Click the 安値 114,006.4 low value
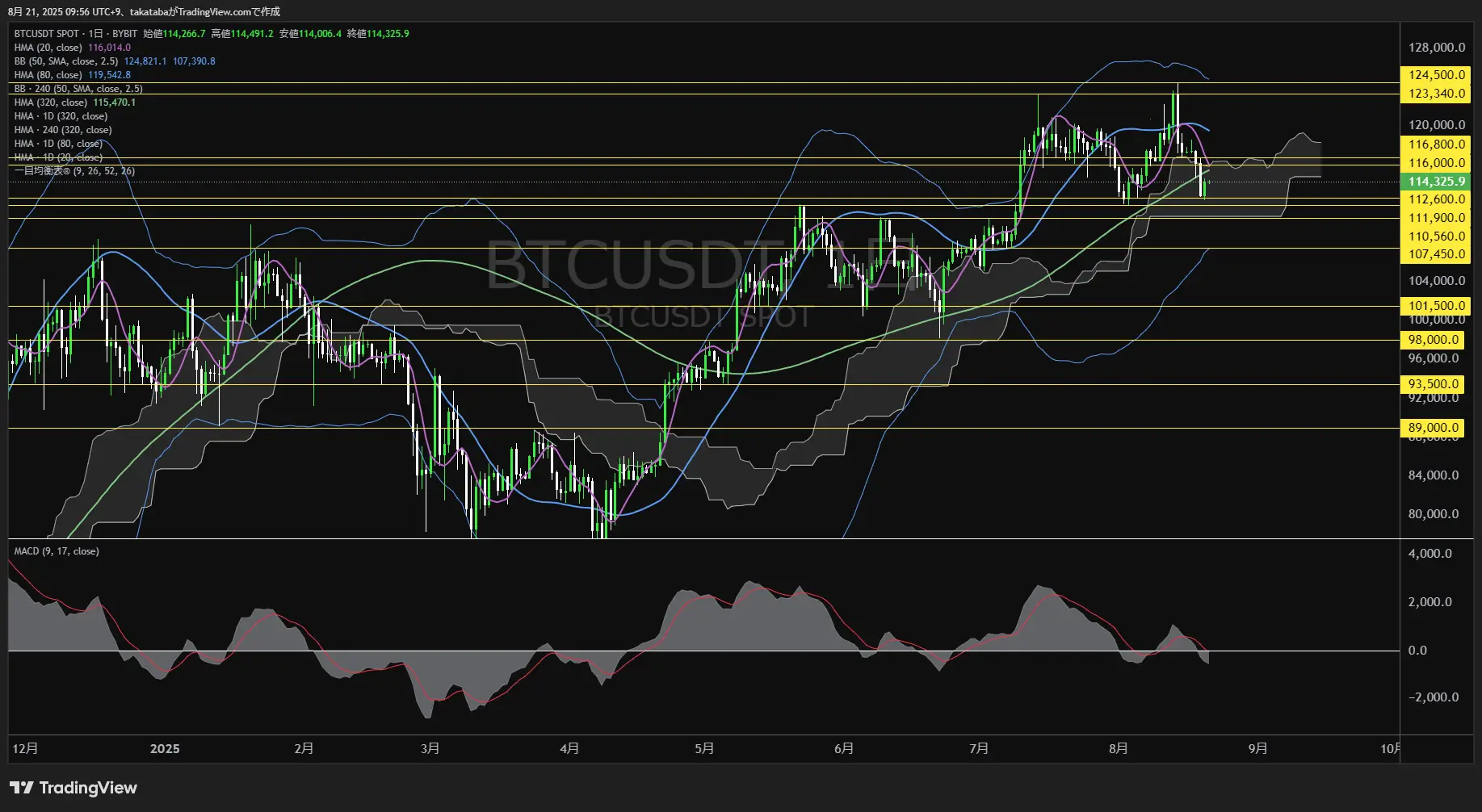The image size is (1482, 812). (x=310, y=34)
